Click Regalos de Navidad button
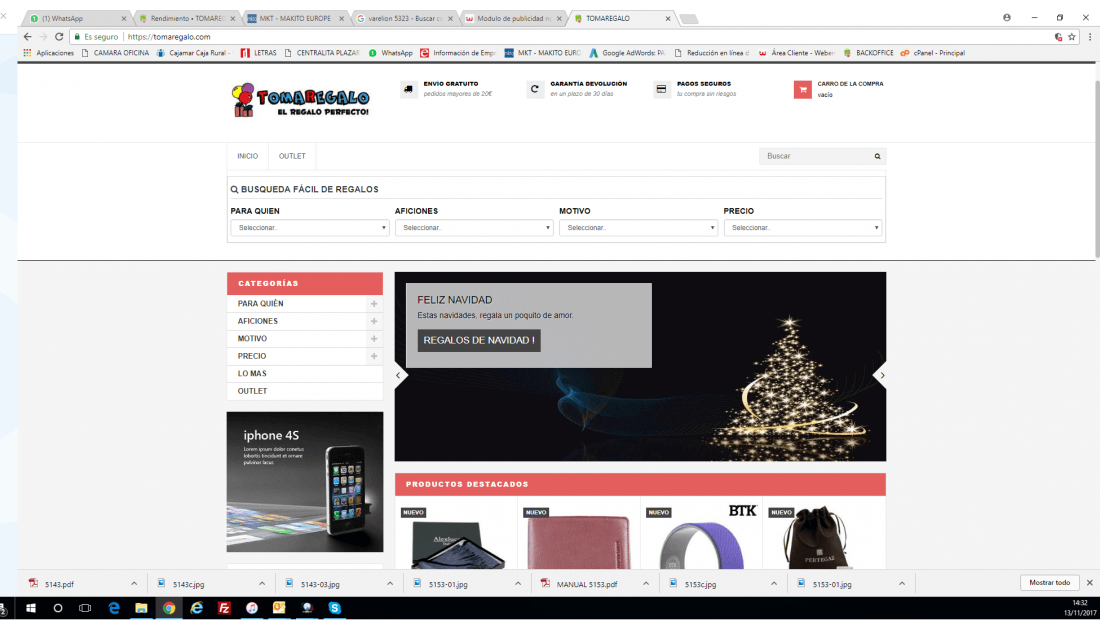Screen dimensions: 1100x621 [479, 340]
